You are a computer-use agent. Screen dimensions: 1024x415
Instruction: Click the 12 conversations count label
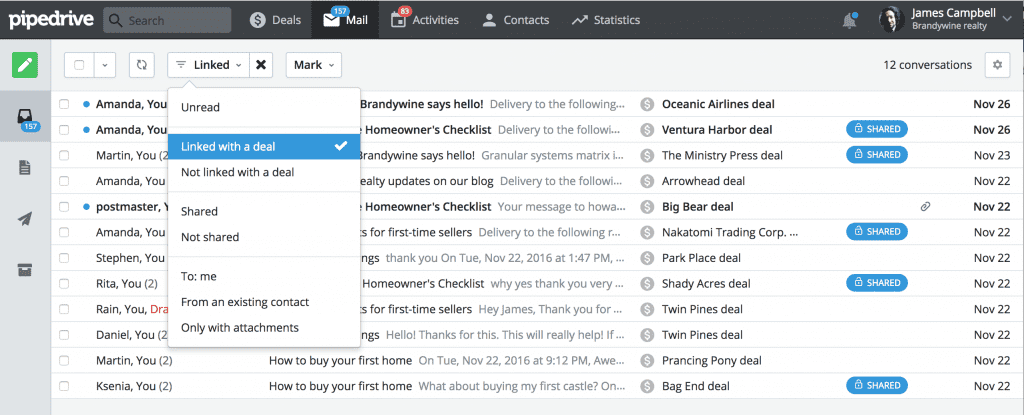[927, 65]
